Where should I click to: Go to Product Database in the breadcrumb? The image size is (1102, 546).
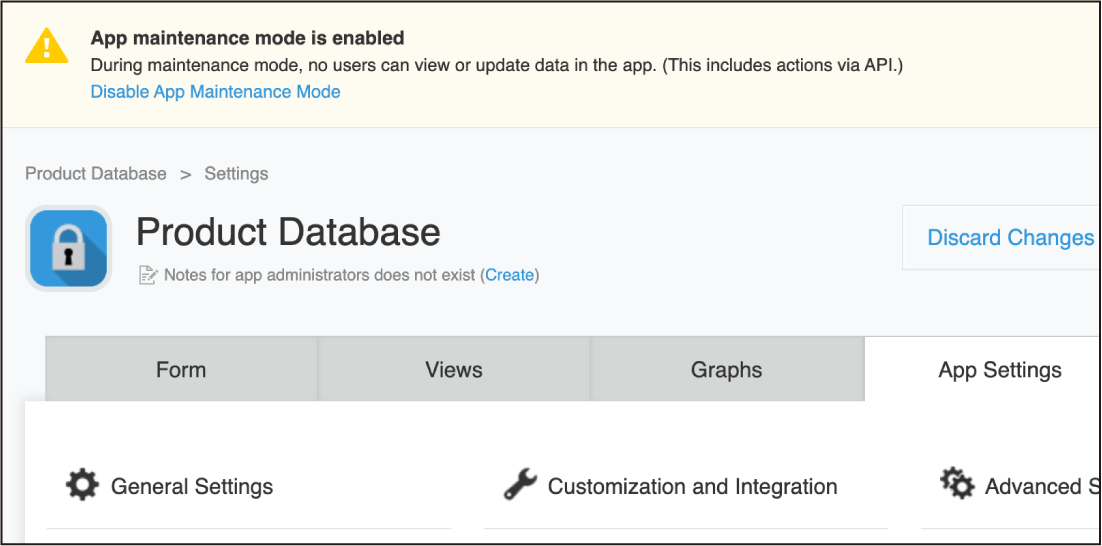click(96, 174)
